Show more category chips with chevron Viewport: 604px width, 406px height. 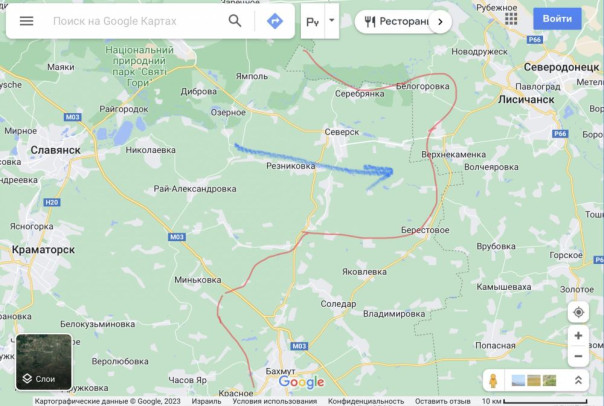coord(440,22)
